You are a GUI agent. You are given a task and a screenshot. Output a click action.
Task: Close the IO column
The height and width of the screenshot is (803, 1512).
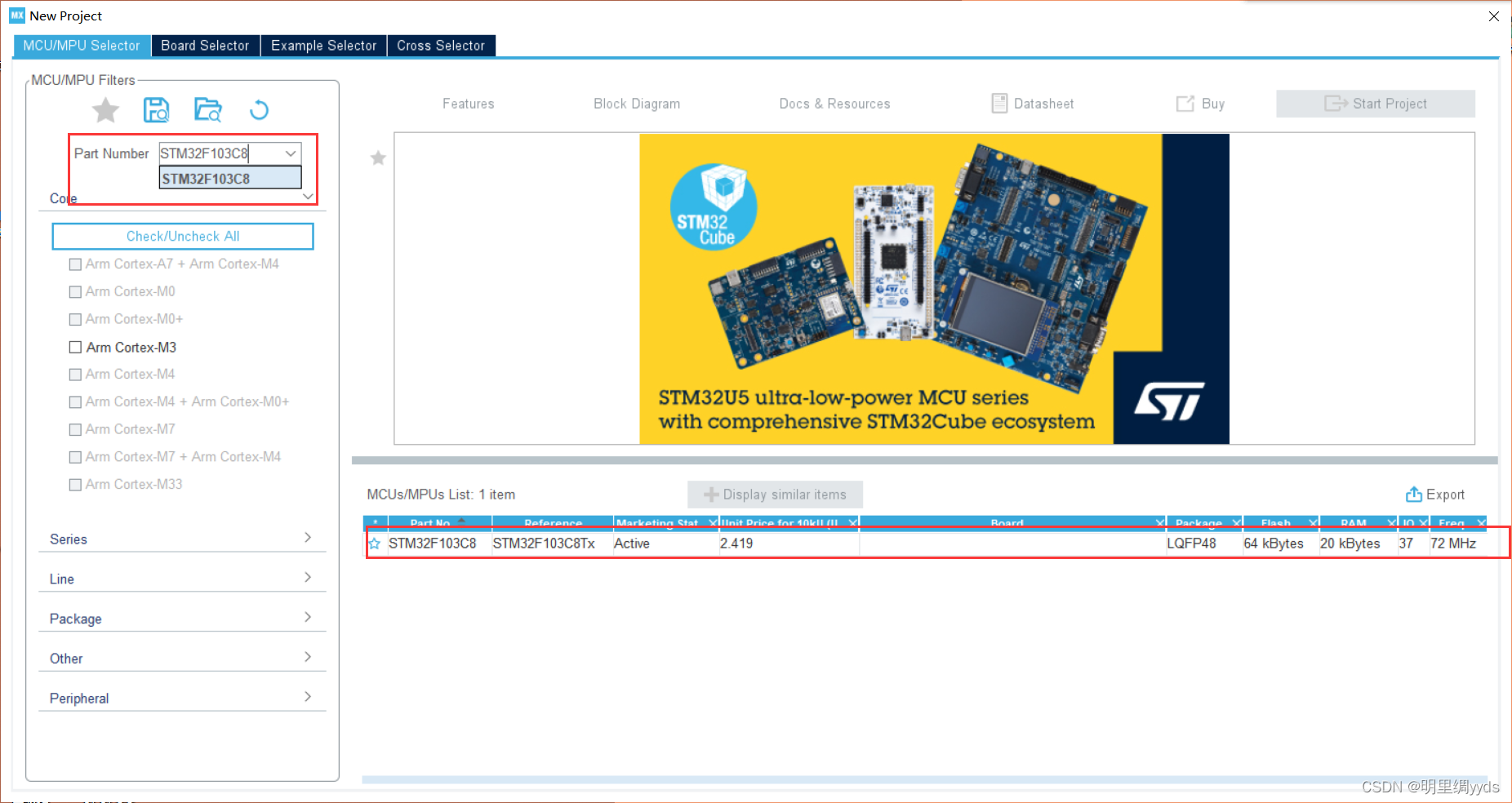click(x=1423, y=522)
